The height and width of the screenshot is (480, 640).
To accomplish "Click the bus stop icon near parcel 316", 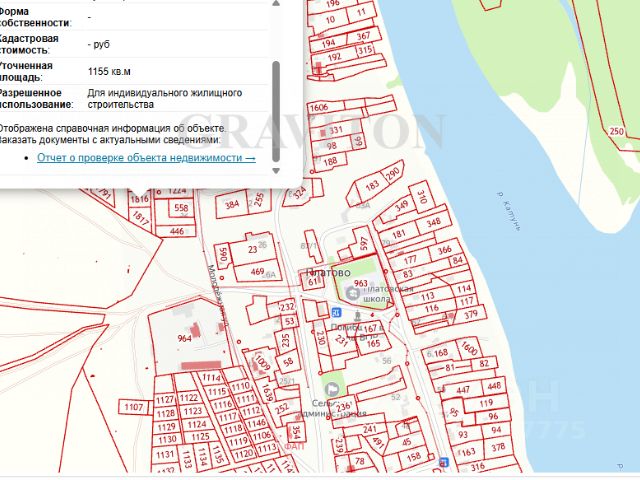I will tap(444, 462).
